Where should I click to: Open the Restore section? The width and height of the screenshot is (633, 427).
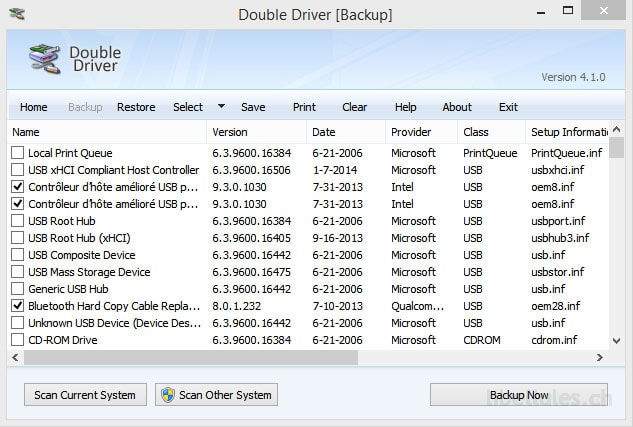coord(136,107)
